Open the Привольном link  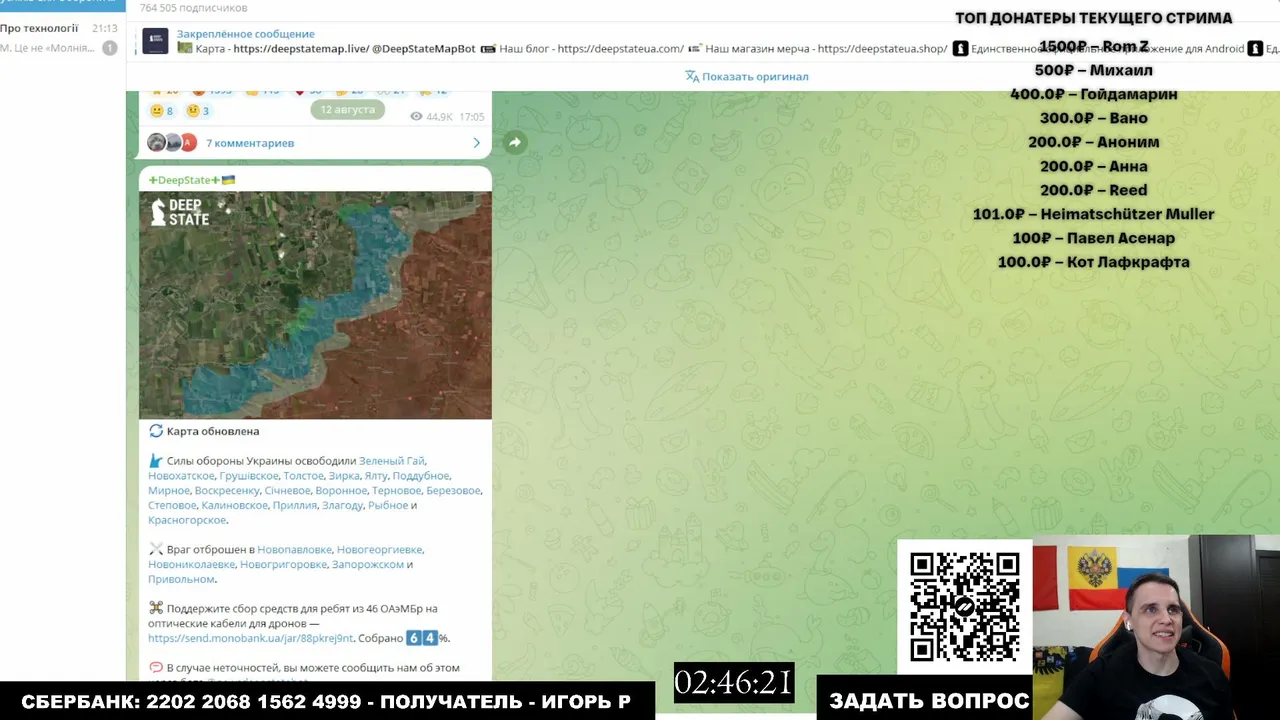(181, 579)
